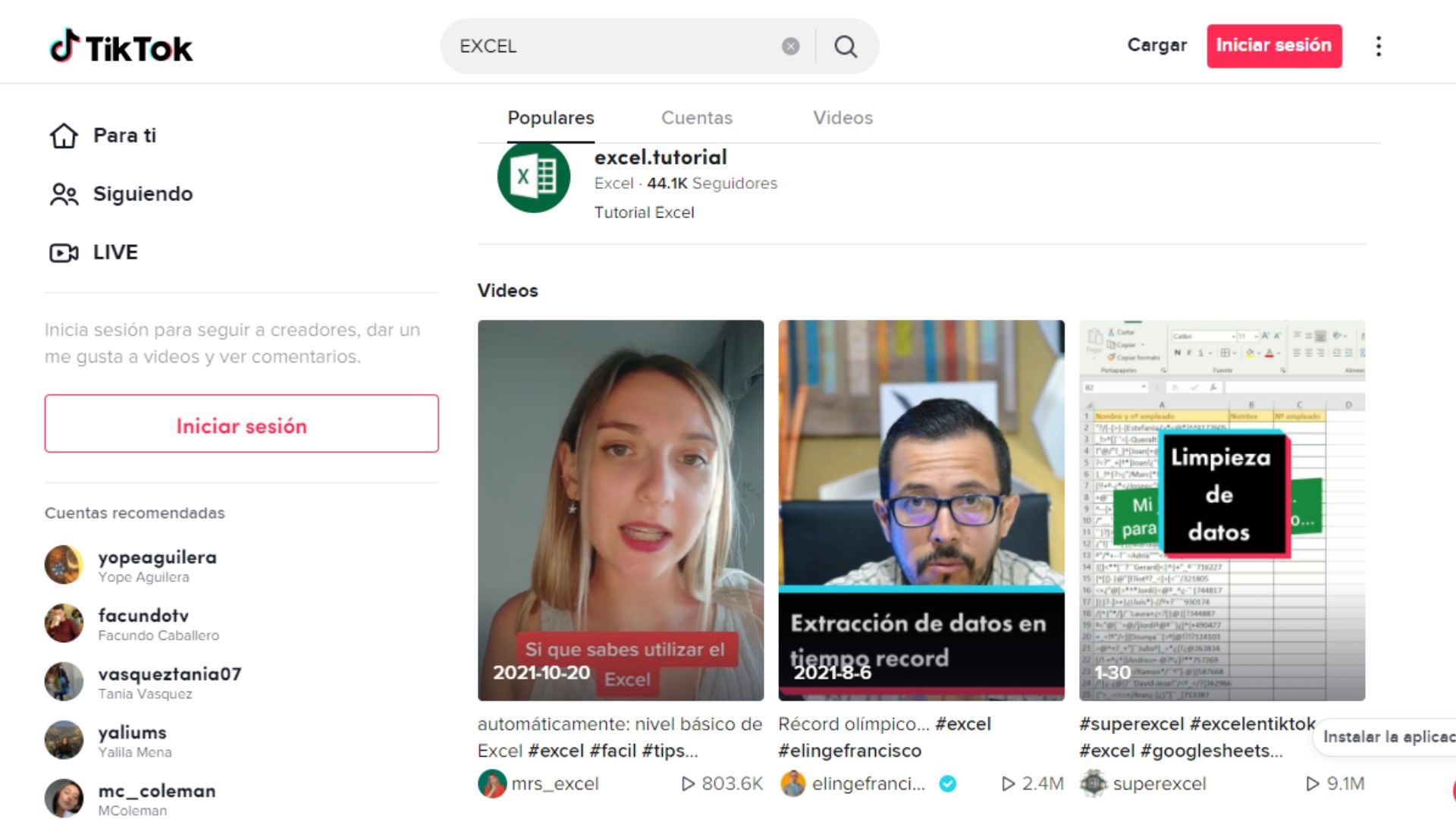Click the #tips hashtag
This screenshot has width=1456, height=819.
coord(670,751)
